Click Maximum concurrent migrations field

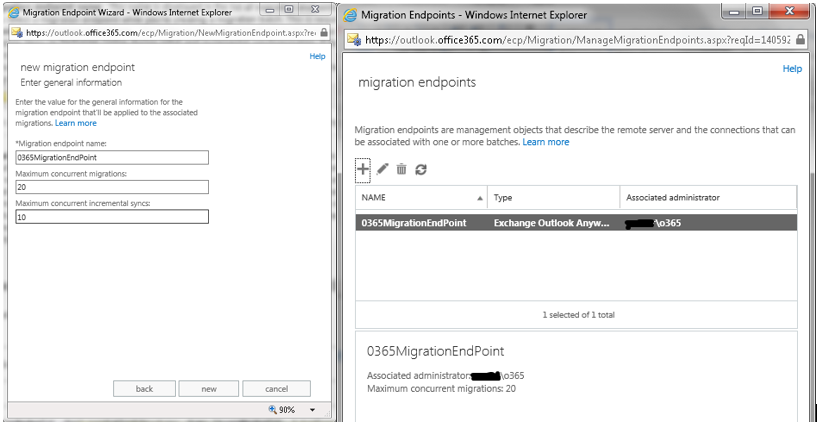click(x=112, y=187)
